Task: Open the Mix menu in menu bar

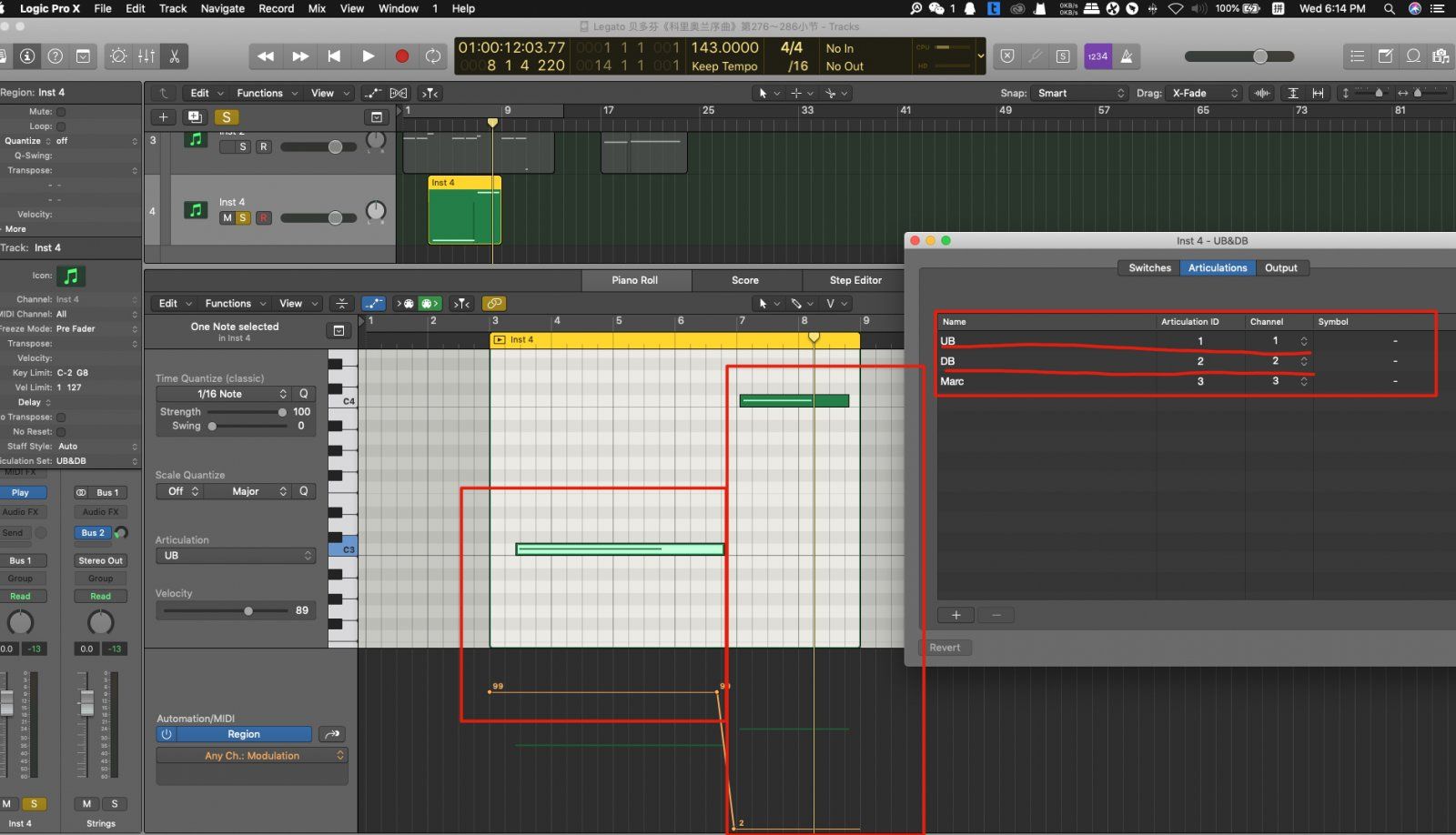Action: click(x=317, y=8)
